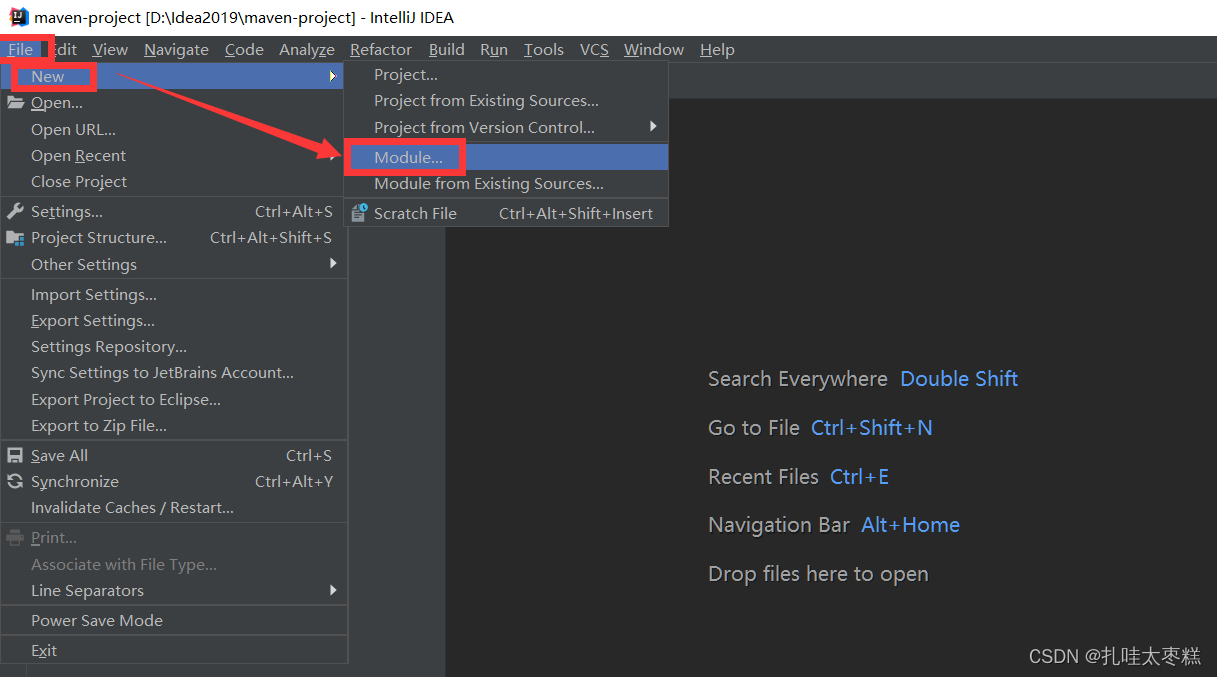
Task: Open the Build menu
Action: click(x=446, y=49)
